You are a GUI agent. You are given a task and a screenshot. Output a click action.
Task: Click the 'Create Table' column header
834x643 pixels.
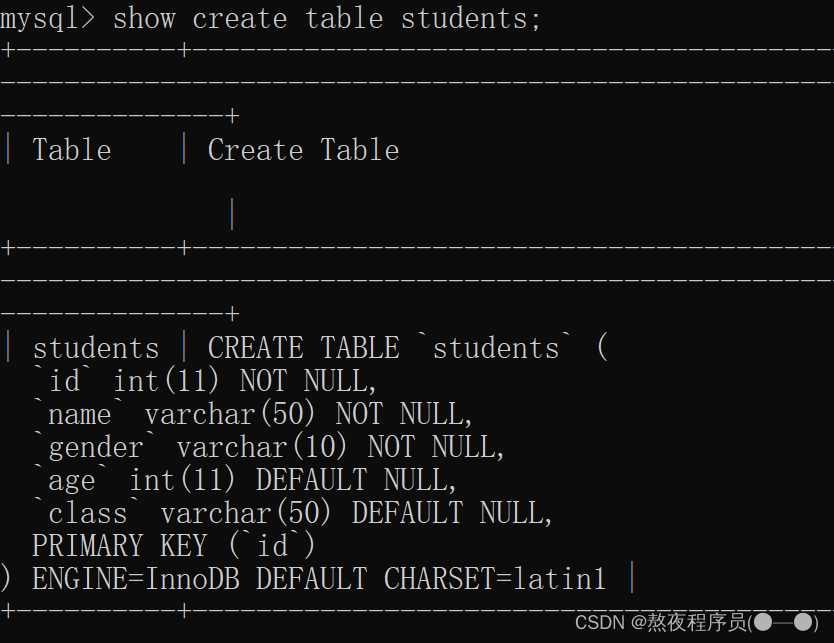(303, 150)
